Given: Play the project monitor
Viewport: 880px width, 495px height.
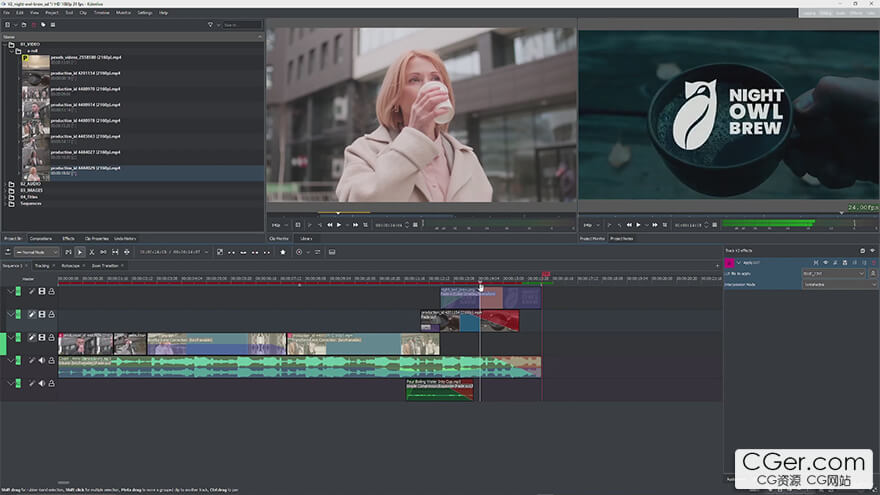Looking at the screenshot, I should coord(638,225).
